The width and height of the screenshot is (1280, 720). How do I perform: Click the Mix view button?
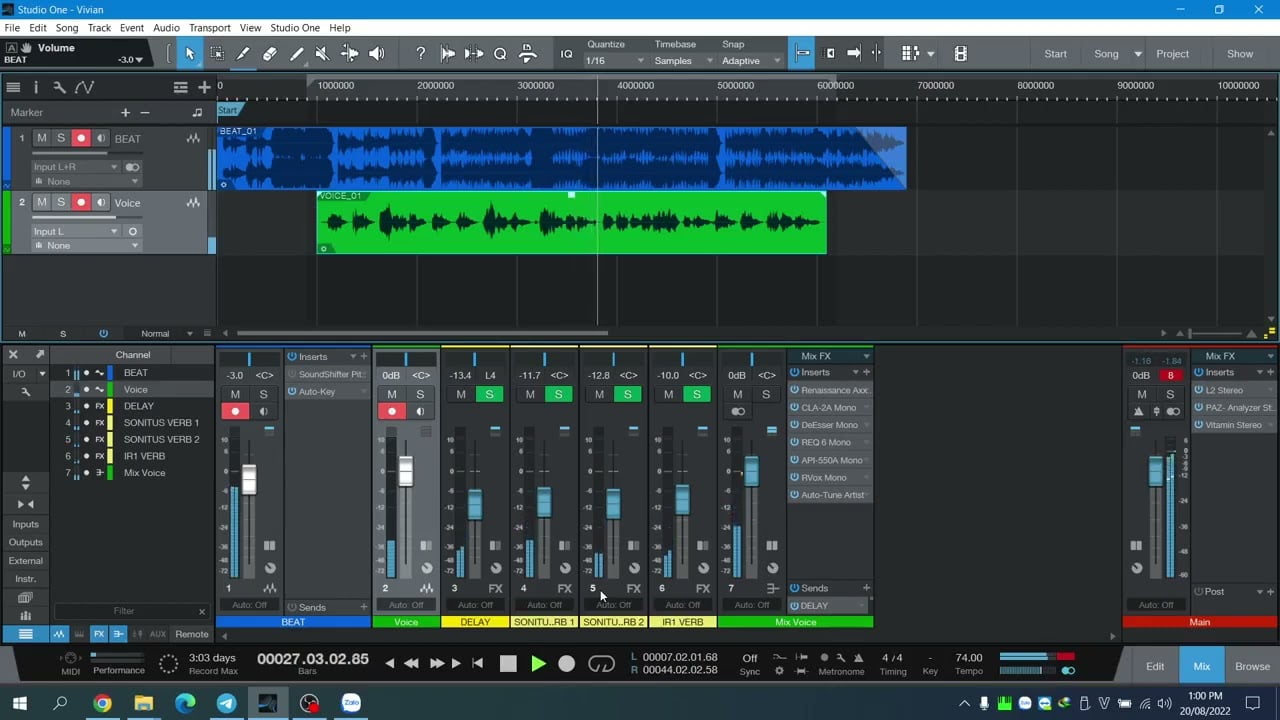tap(1202, 666)
